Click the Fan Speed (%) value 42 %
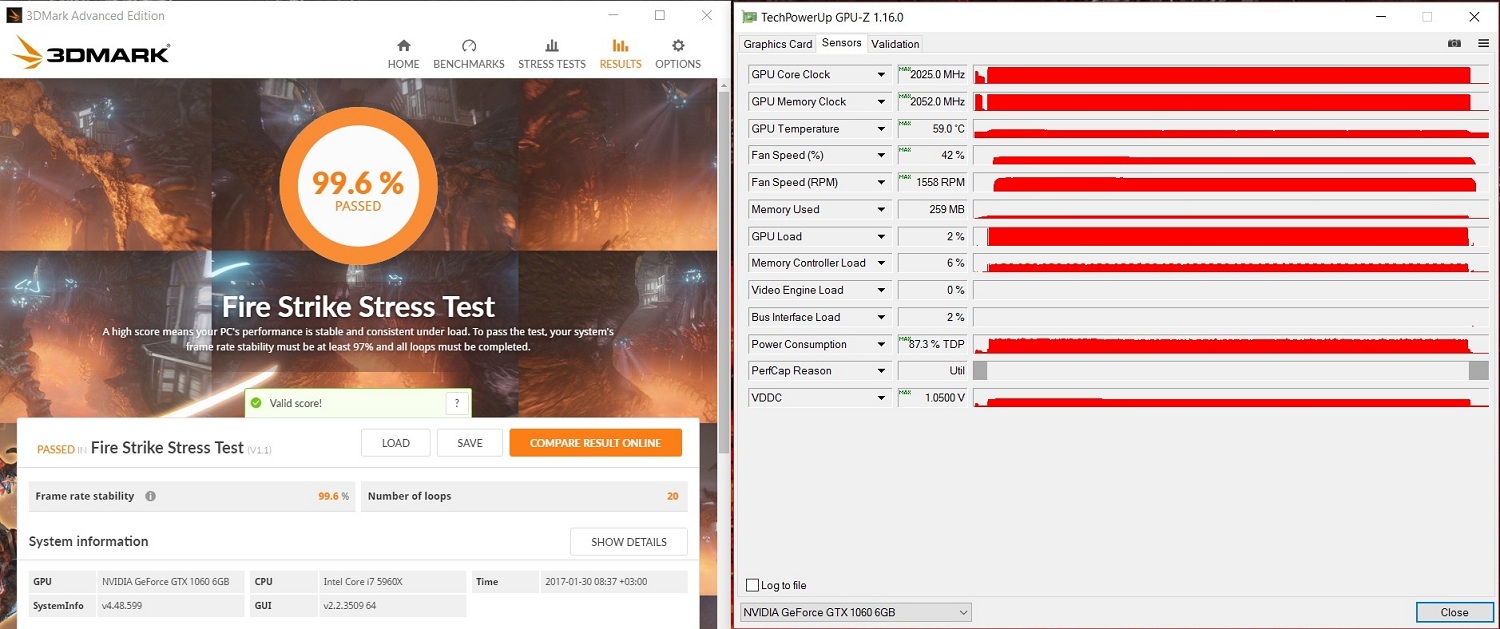 coord(933,156)
